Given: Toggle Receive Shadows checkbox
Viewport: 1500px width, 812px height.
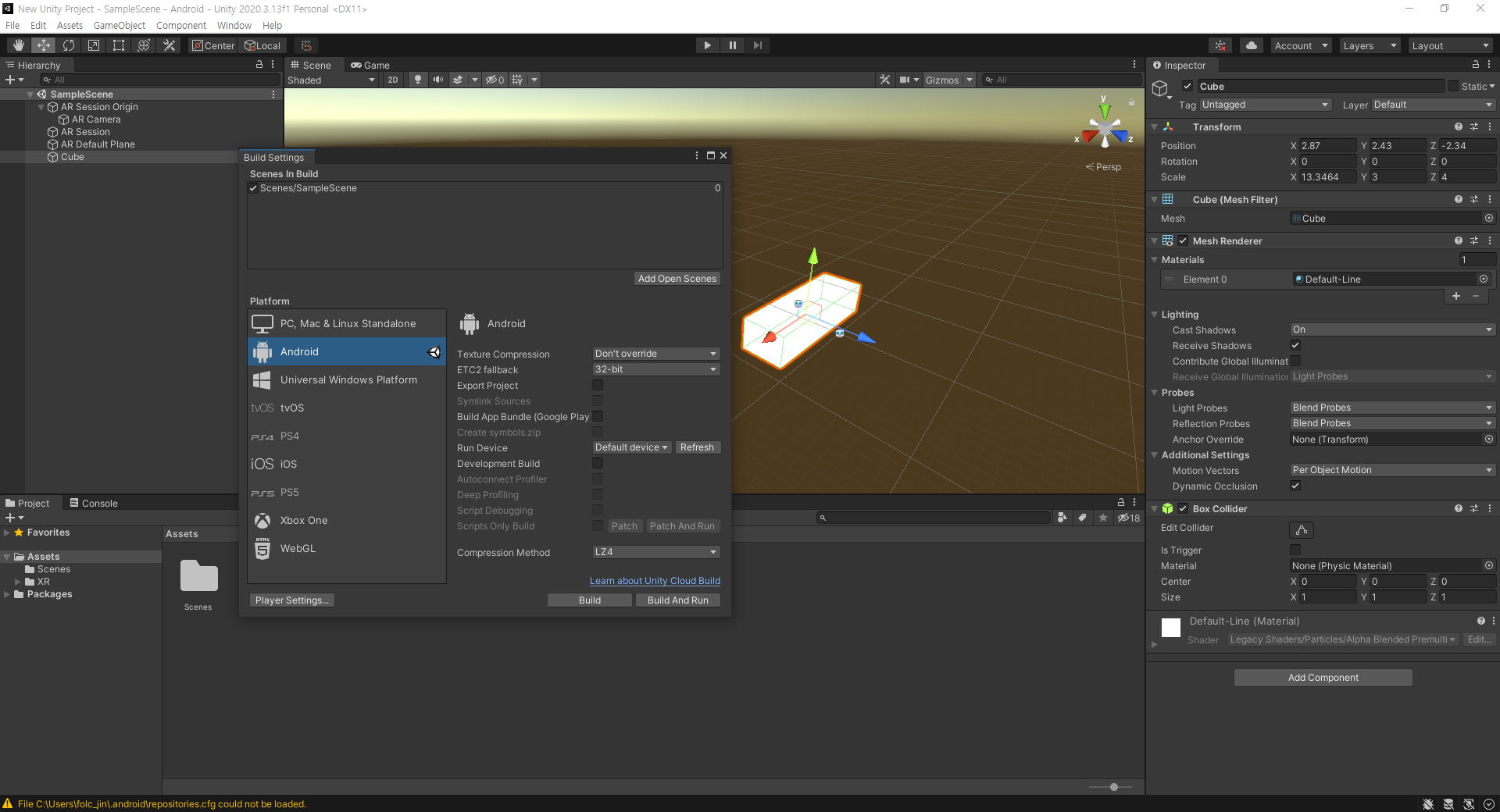Looking at the screenshot, I should pyautogui.click(x=1295, y=345).
